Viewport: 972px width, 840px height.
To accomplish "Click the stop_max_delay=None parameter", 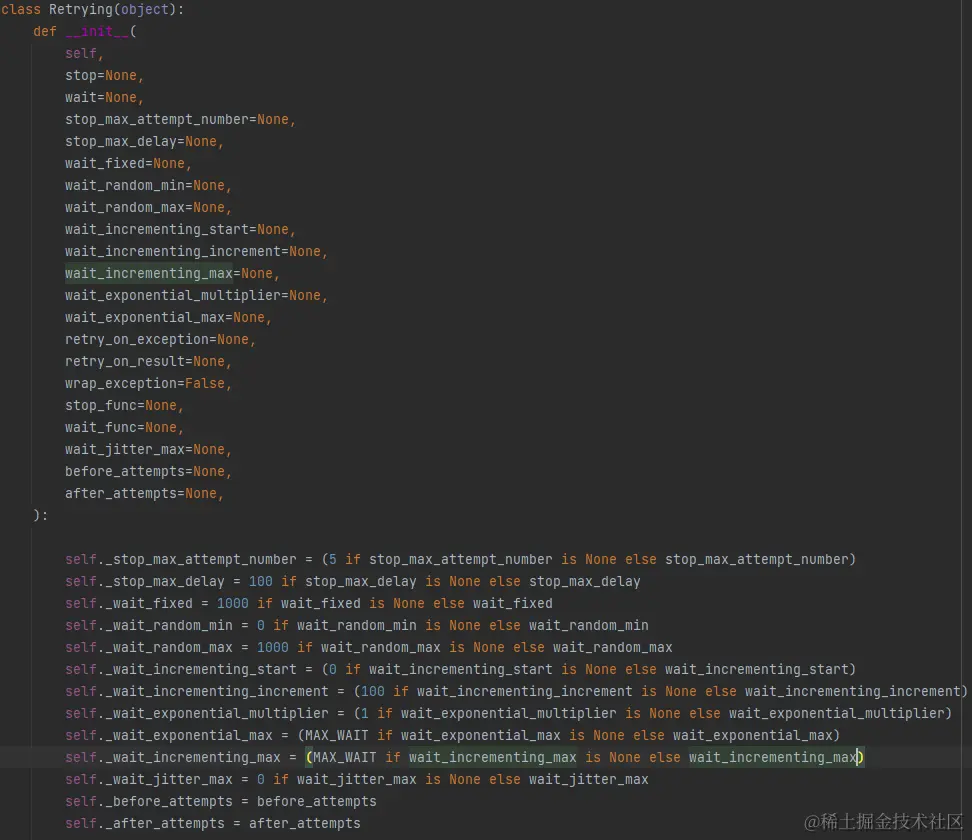I will click(144, 141).
